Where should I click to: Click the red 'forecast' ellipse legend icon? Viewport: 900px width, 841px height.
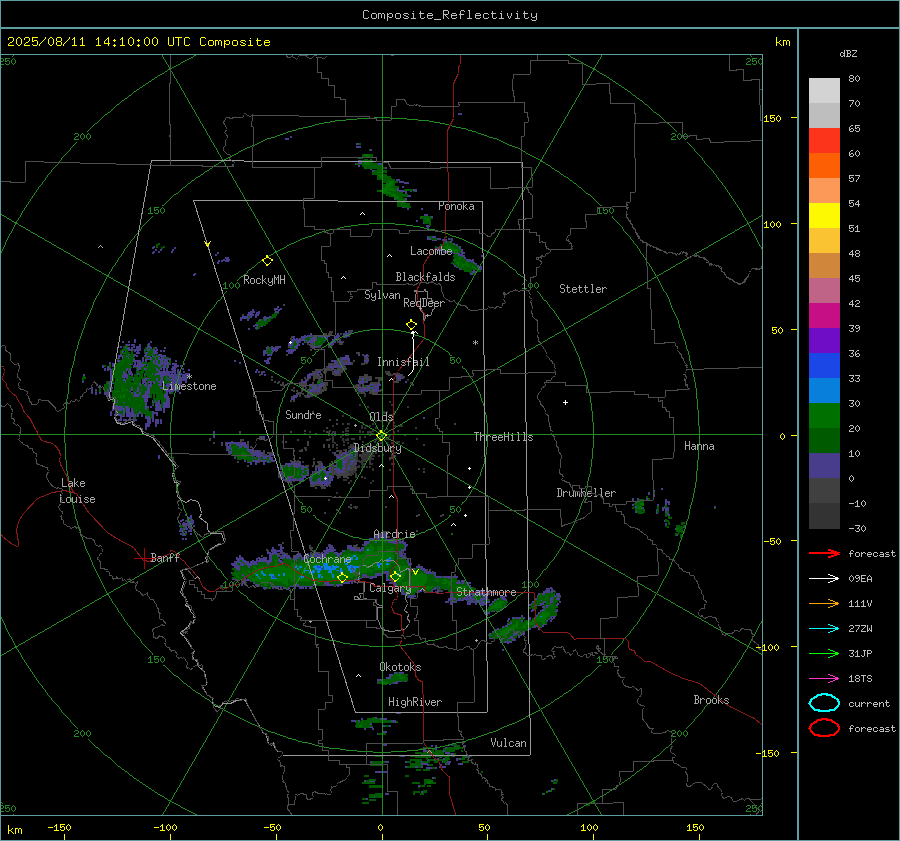click(x=824, y=728)
